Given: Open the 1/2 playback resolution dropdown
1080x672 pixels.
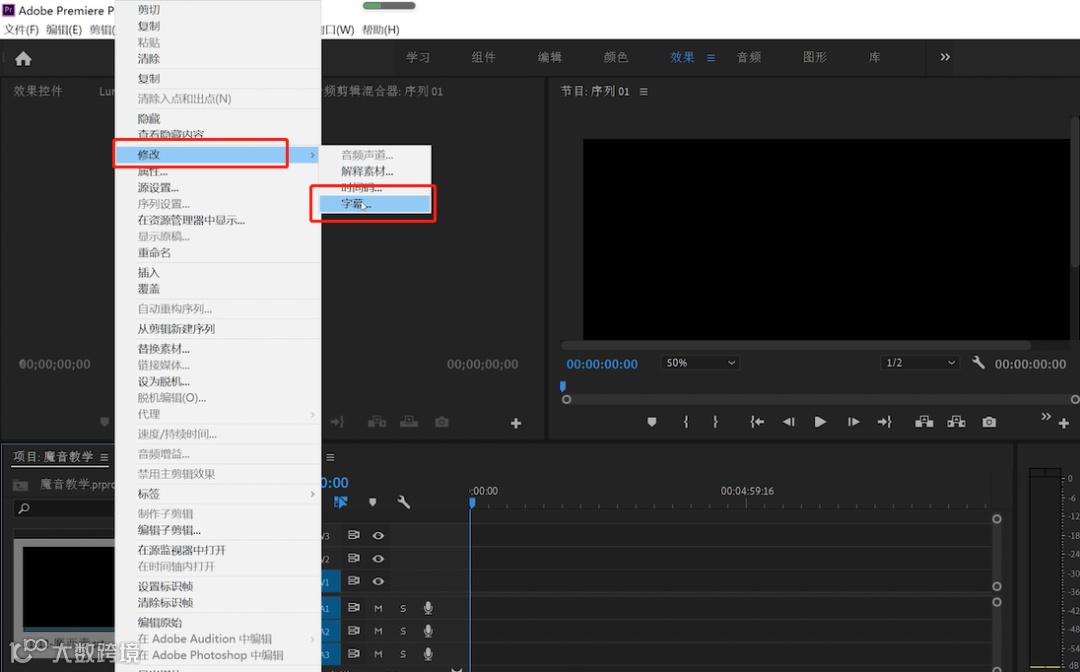Looking at the screenshot, I should tap(920, 362).
